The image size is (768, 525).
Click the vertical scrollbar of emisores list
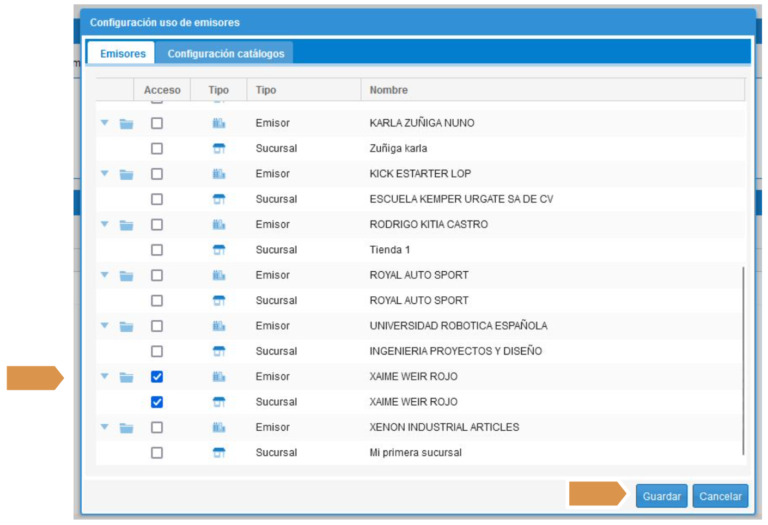[743, 360]
